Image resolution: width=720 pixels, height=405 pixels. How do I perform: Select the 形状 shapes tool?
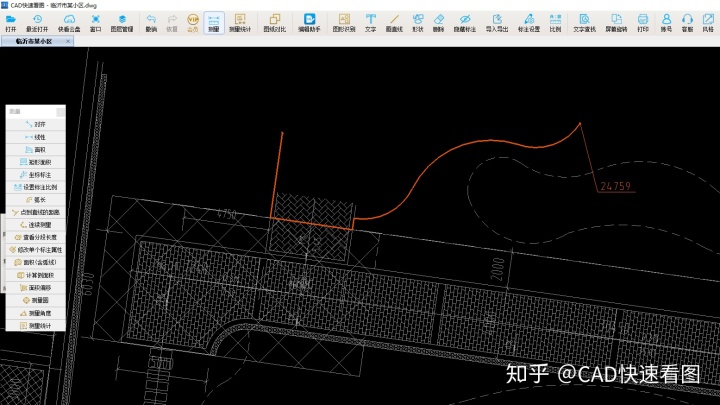click(x=418, y=22)
